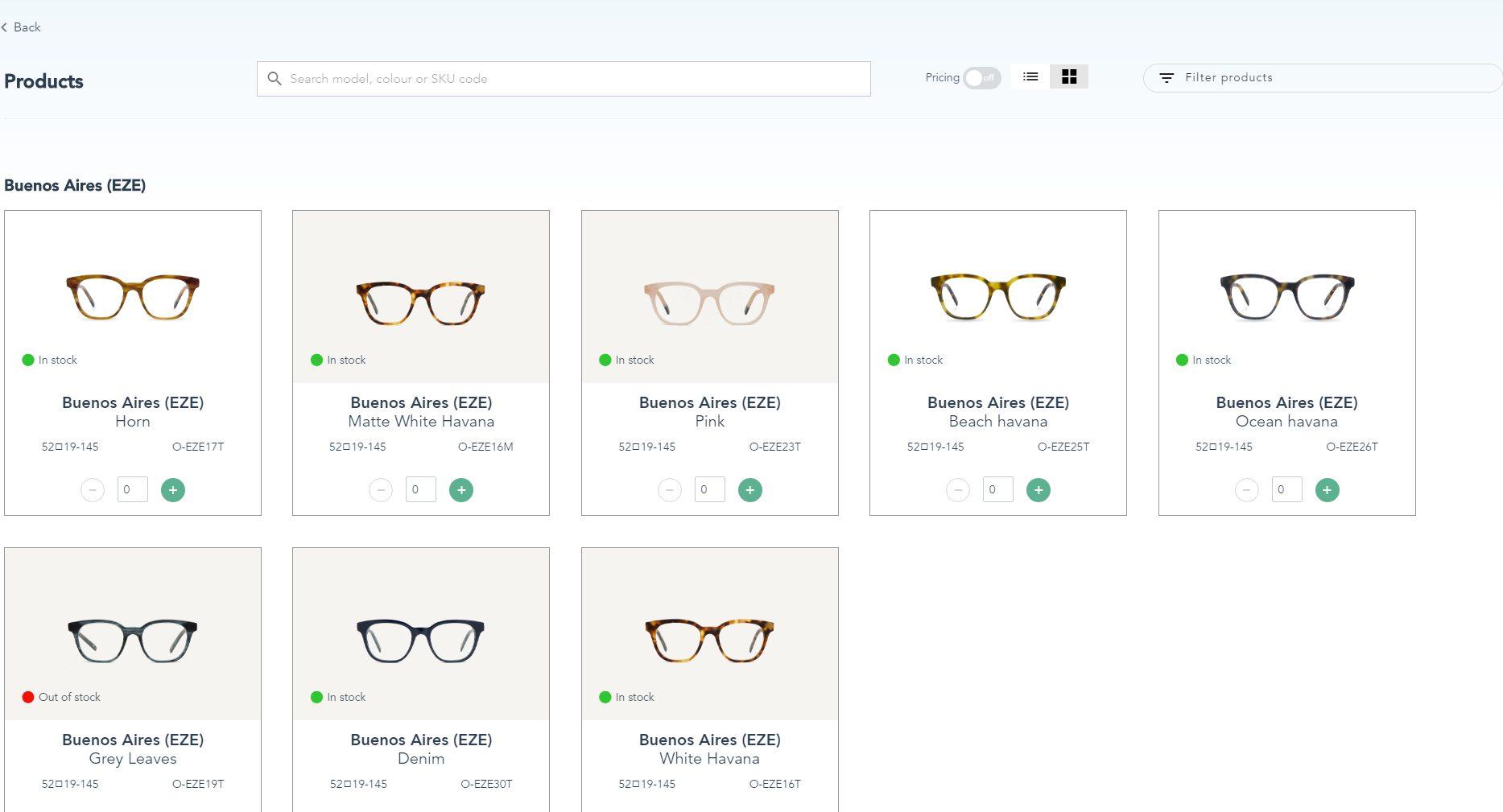1503x812 pixels.
Task: Decrease quantity for Matte White Havana
Action: coord(381,490)
